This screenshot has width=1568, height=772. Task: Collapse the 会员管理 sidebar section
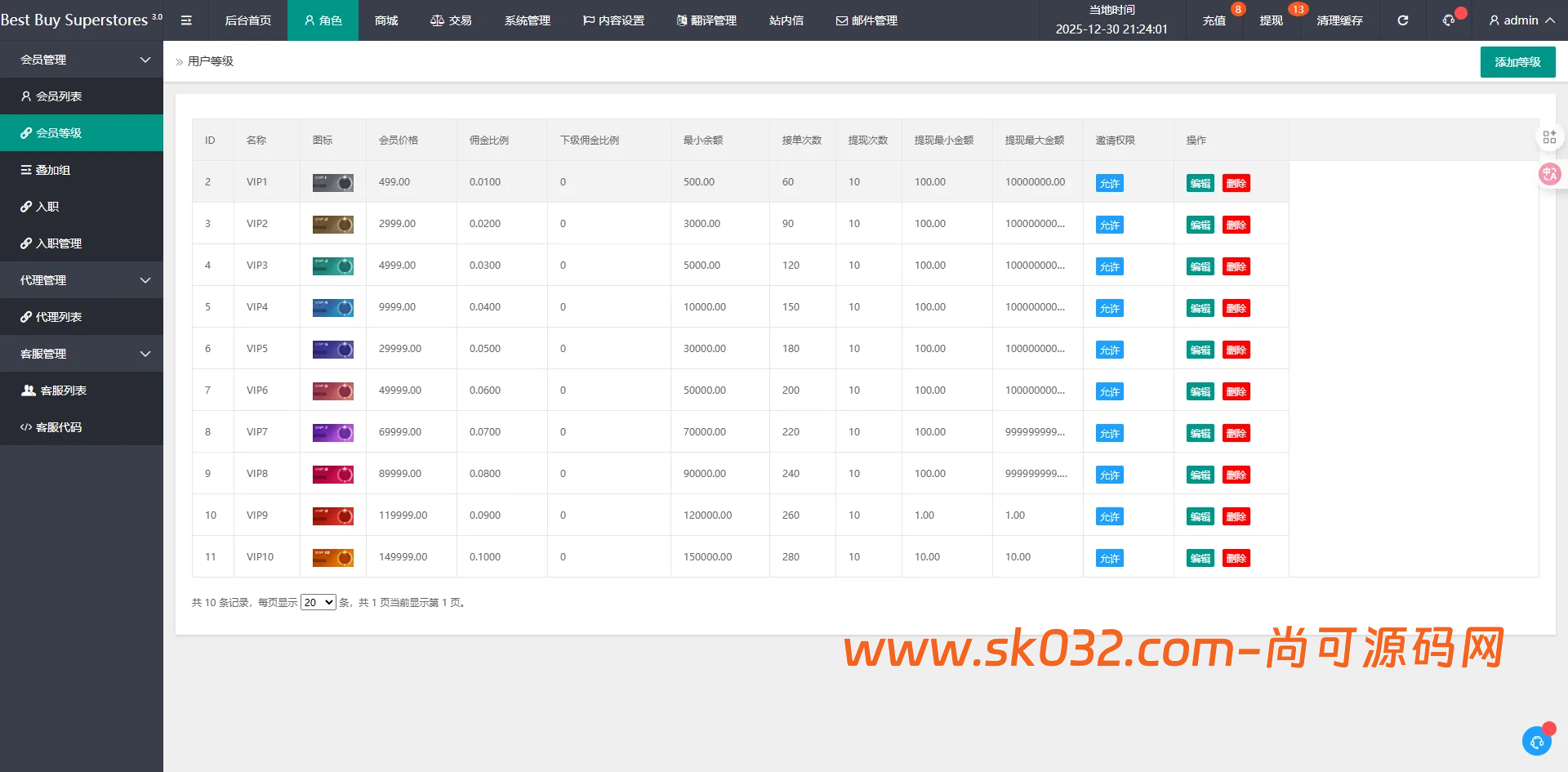(x=82, y=60)
